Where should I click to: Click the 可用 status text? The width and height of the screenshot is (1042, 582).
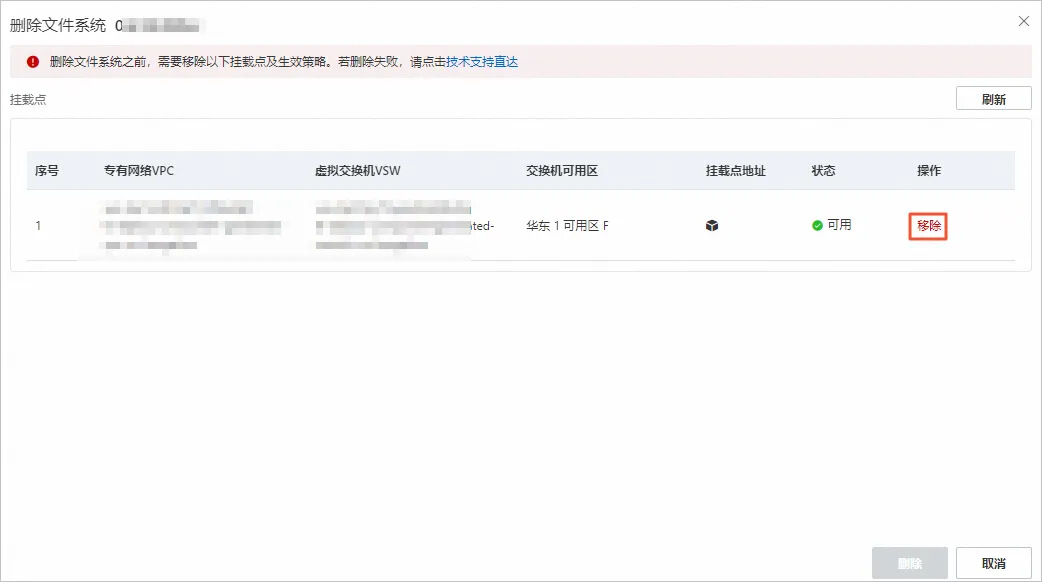839,225
